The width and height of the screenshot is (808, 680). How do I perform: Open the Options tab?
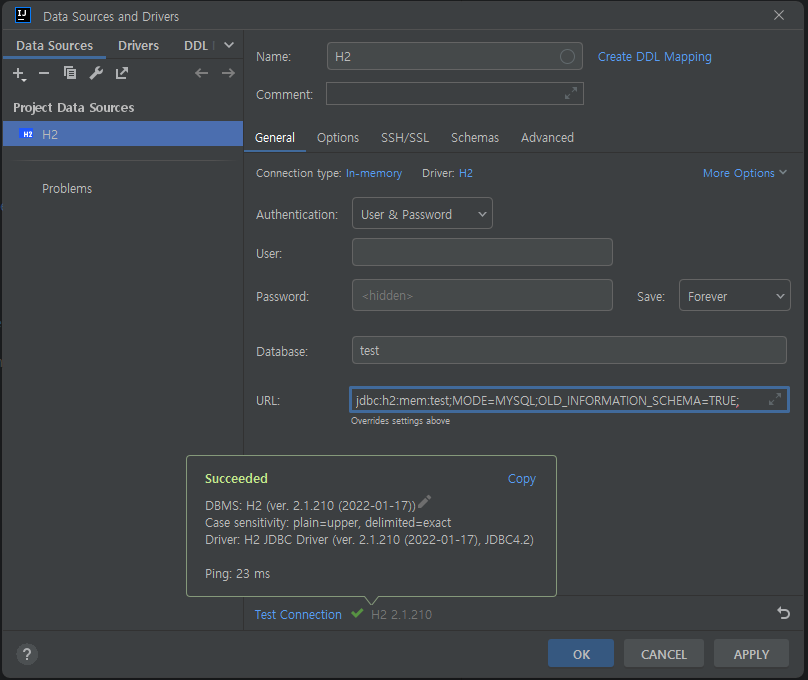pos(338,138)
